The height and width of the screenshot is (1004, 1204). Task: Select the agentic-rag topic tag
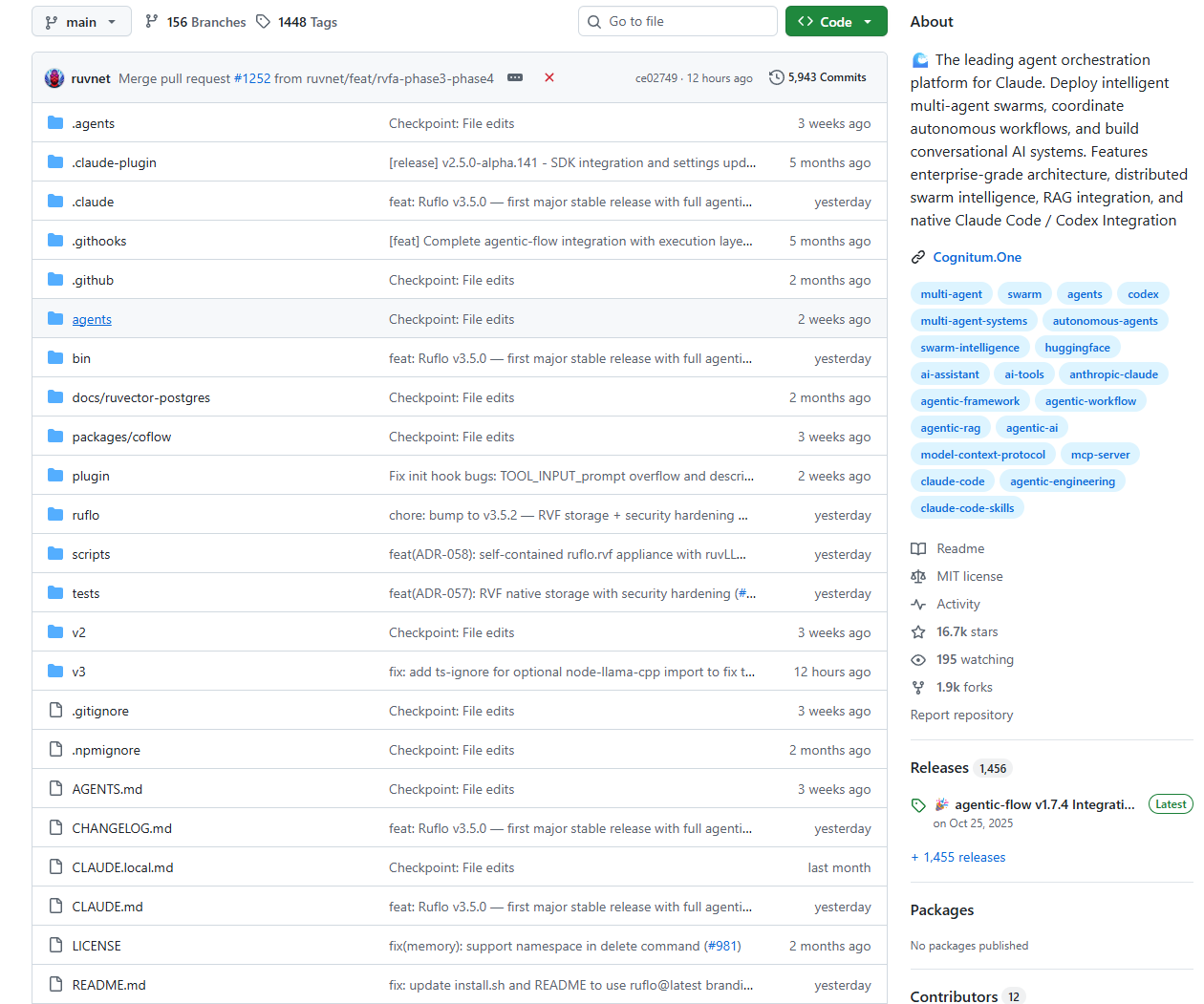pyautogui.click(x=950, y=428)
